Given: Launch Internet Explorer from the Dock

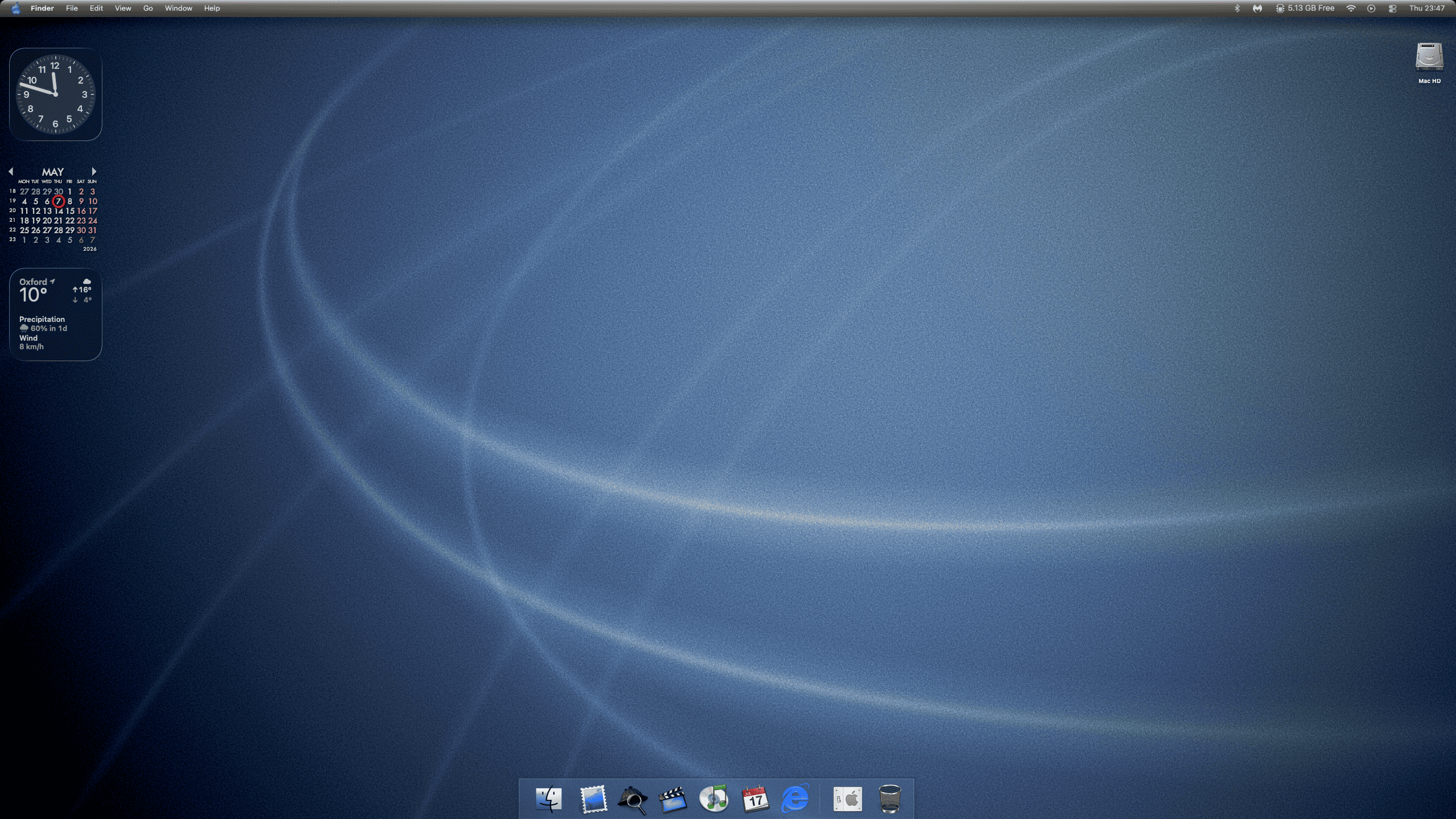Looking at the screenshot, I should coord(795,799).
